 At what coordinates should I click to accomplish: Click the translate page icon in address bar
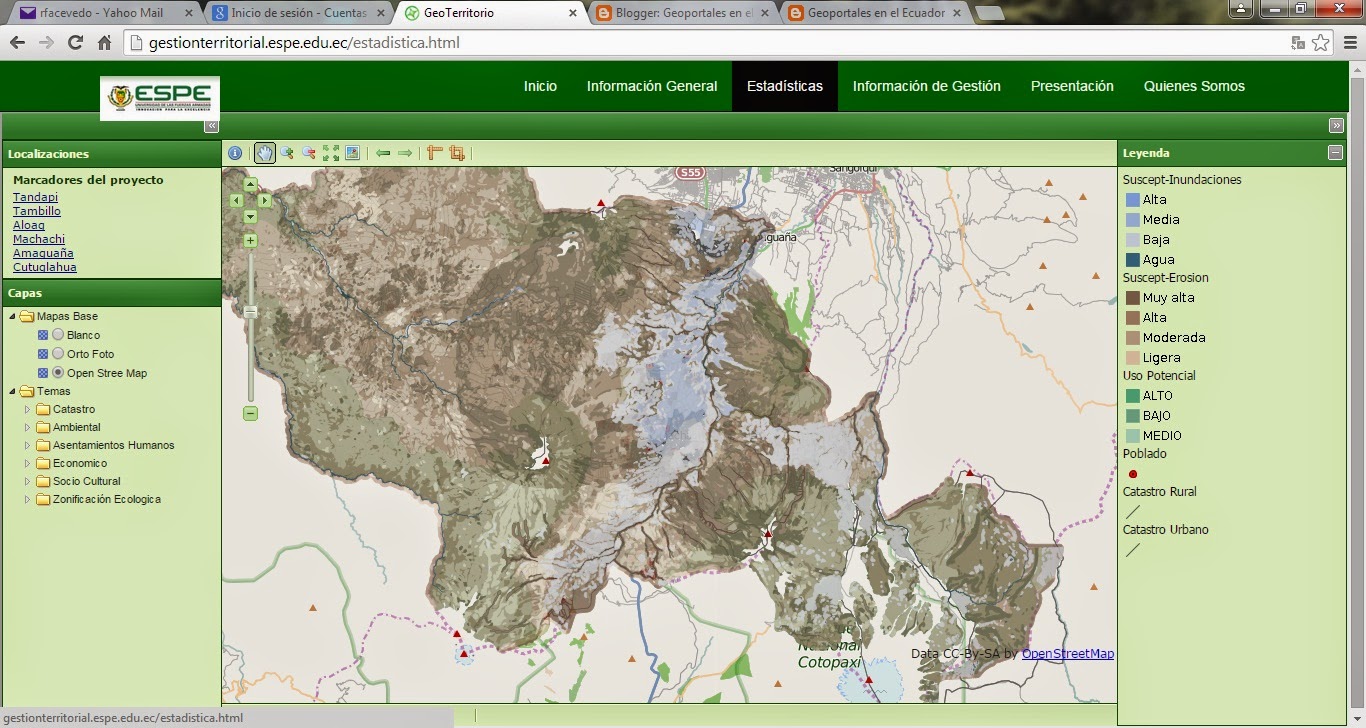1298,43
